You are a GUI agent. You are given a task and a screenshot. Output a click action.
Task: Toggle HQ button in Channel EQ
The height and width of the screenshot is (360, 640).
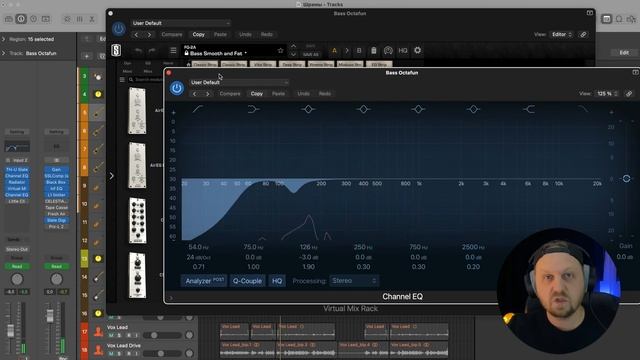[277, 281]
